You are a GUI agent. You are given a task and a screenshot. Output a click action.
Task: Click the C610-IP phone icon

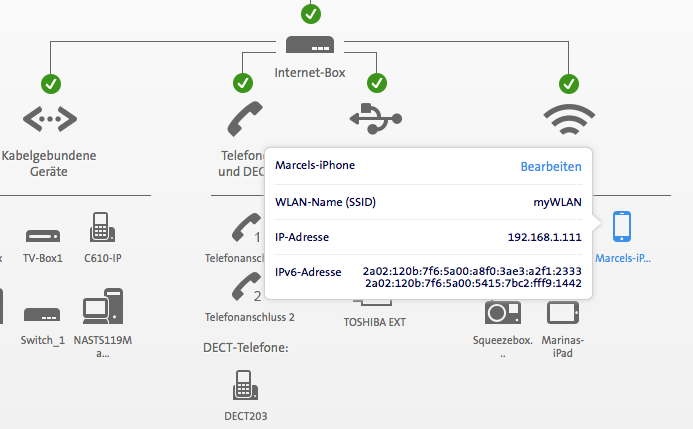tap(99, 229)
